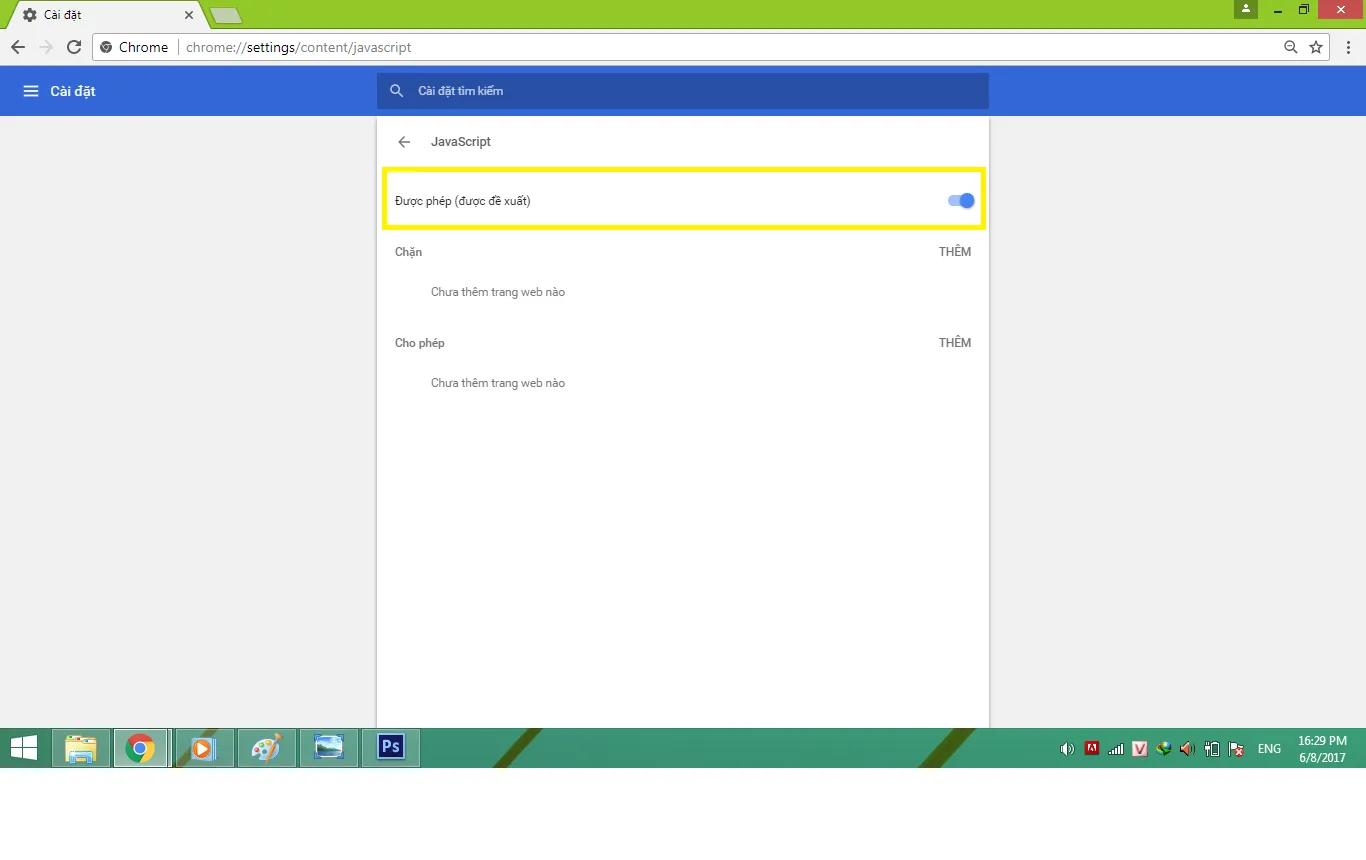Click THÊM beside the Cho phép section
The height and width of the screenshot is (860, 1366).
click(x=955, y=343)
